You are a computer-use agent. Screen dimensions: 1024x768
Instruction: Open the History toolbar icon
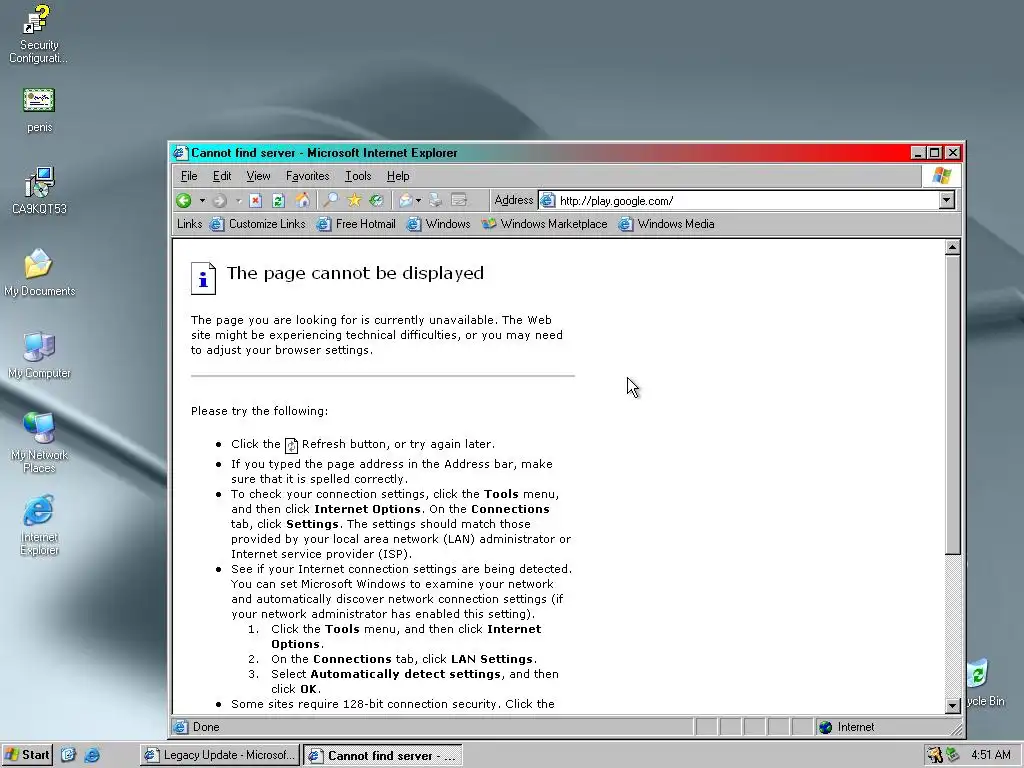376,200
